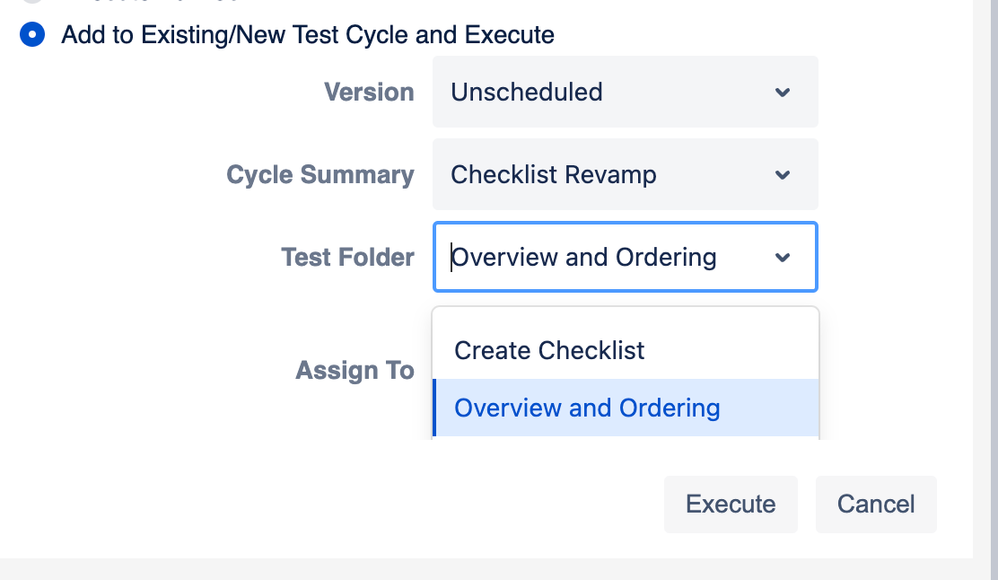Choose Create Checklist from the folder list
Screen dimensions: 998x580
coord(550,351)
